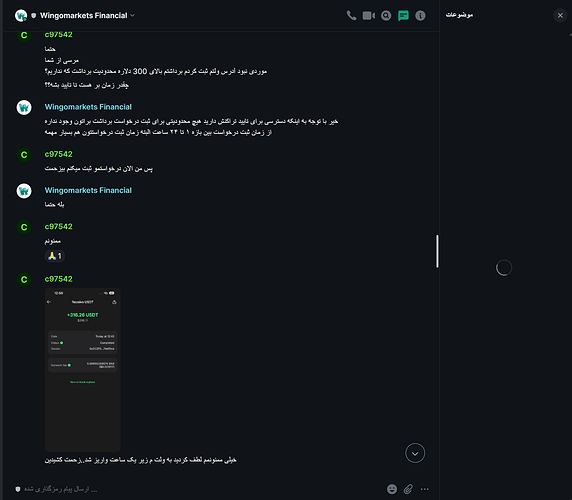
Task: Click Wingomarkets Financial sender name above the long reply
Action: click(x=88, y=107)
